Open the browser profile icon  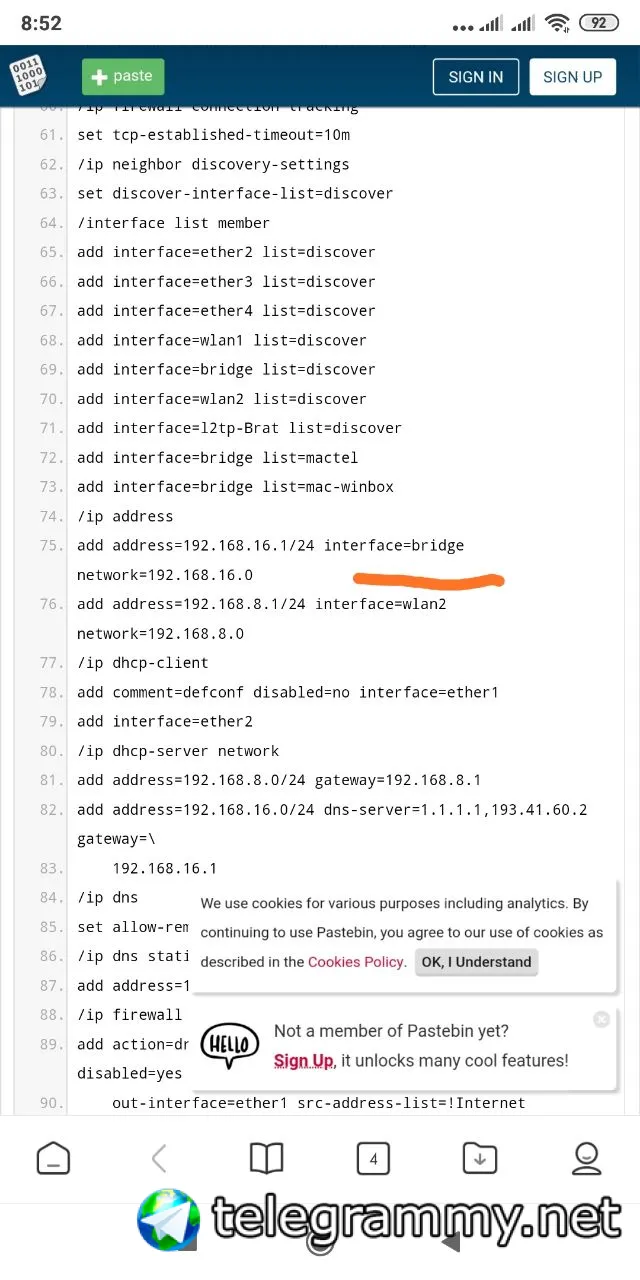[586, 1159]
